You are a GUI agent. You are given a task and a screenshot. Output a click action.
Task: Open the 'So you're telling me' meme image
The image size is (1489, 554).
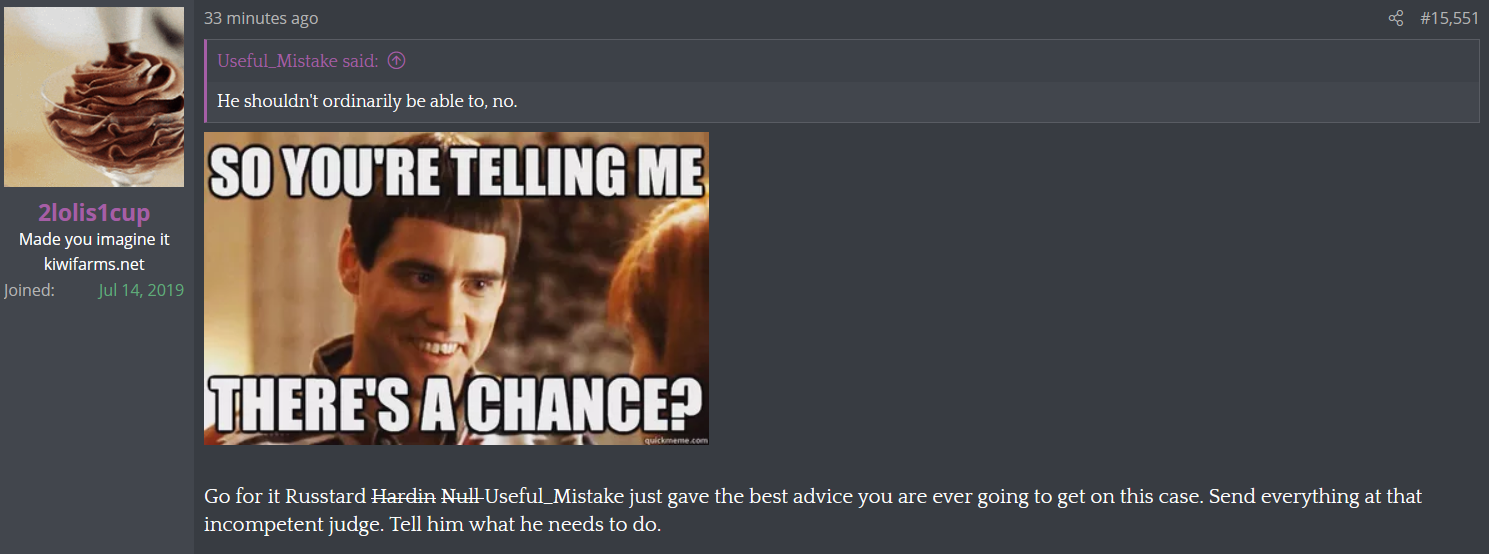[456, 289]
